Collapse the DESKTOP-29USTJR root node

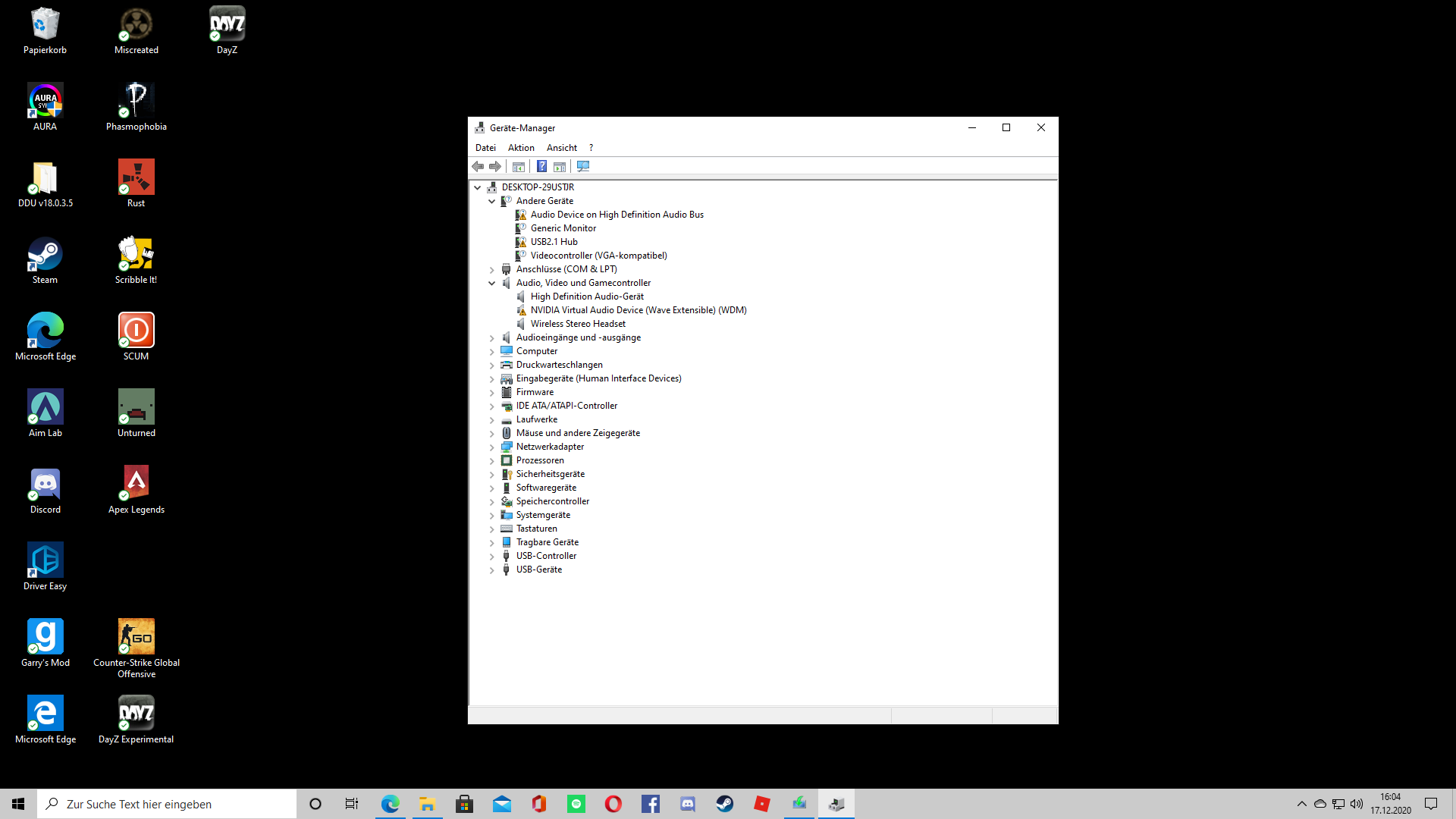(x=478, y=187)
